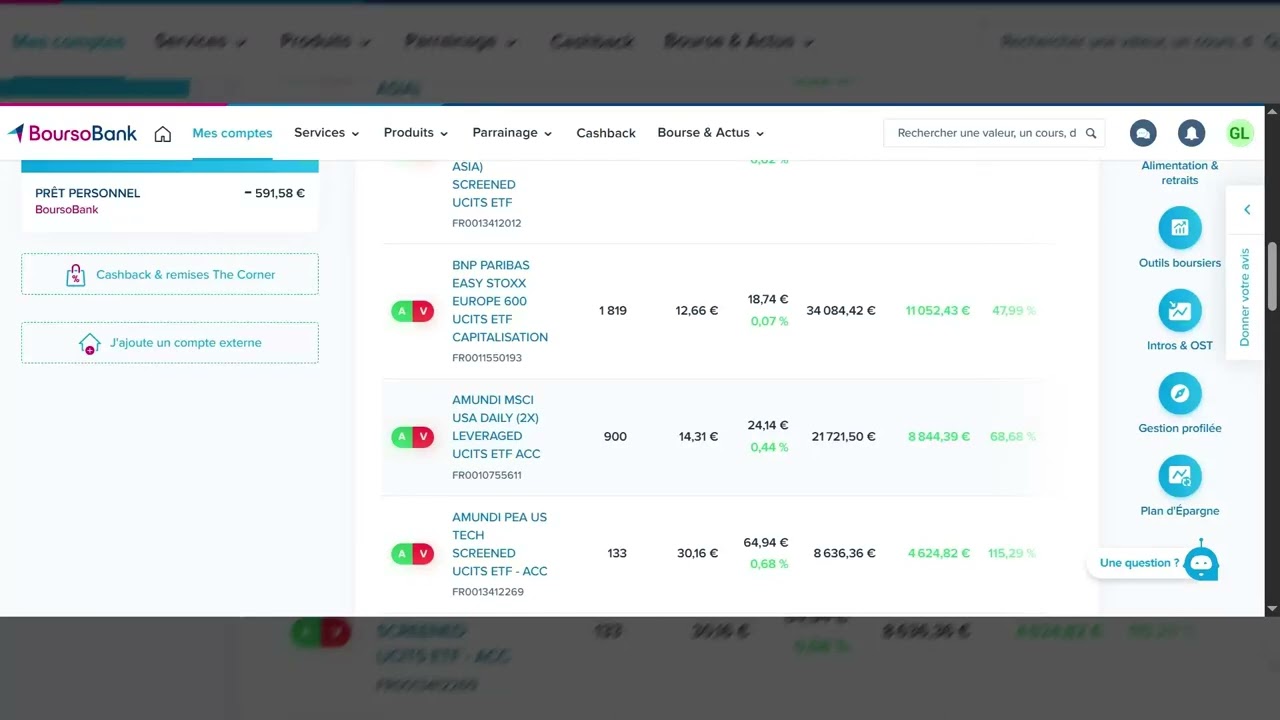The width and height of the screenshot is (1280, 720).
Task: Click cost price 30,16 €
Action: 698,553
